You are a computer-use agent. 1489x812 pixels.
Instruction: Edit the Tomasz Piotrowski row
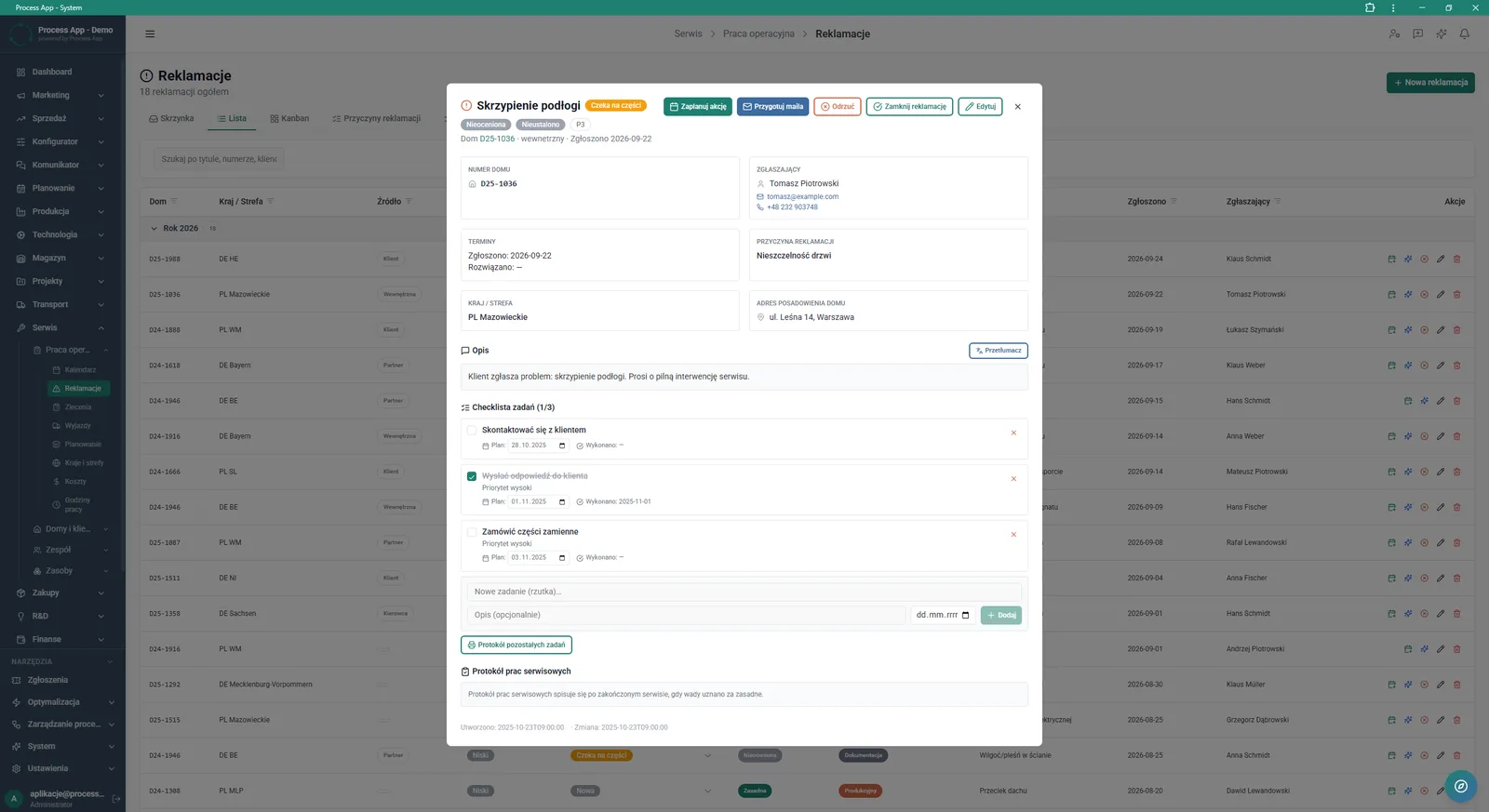point(1440,295)
